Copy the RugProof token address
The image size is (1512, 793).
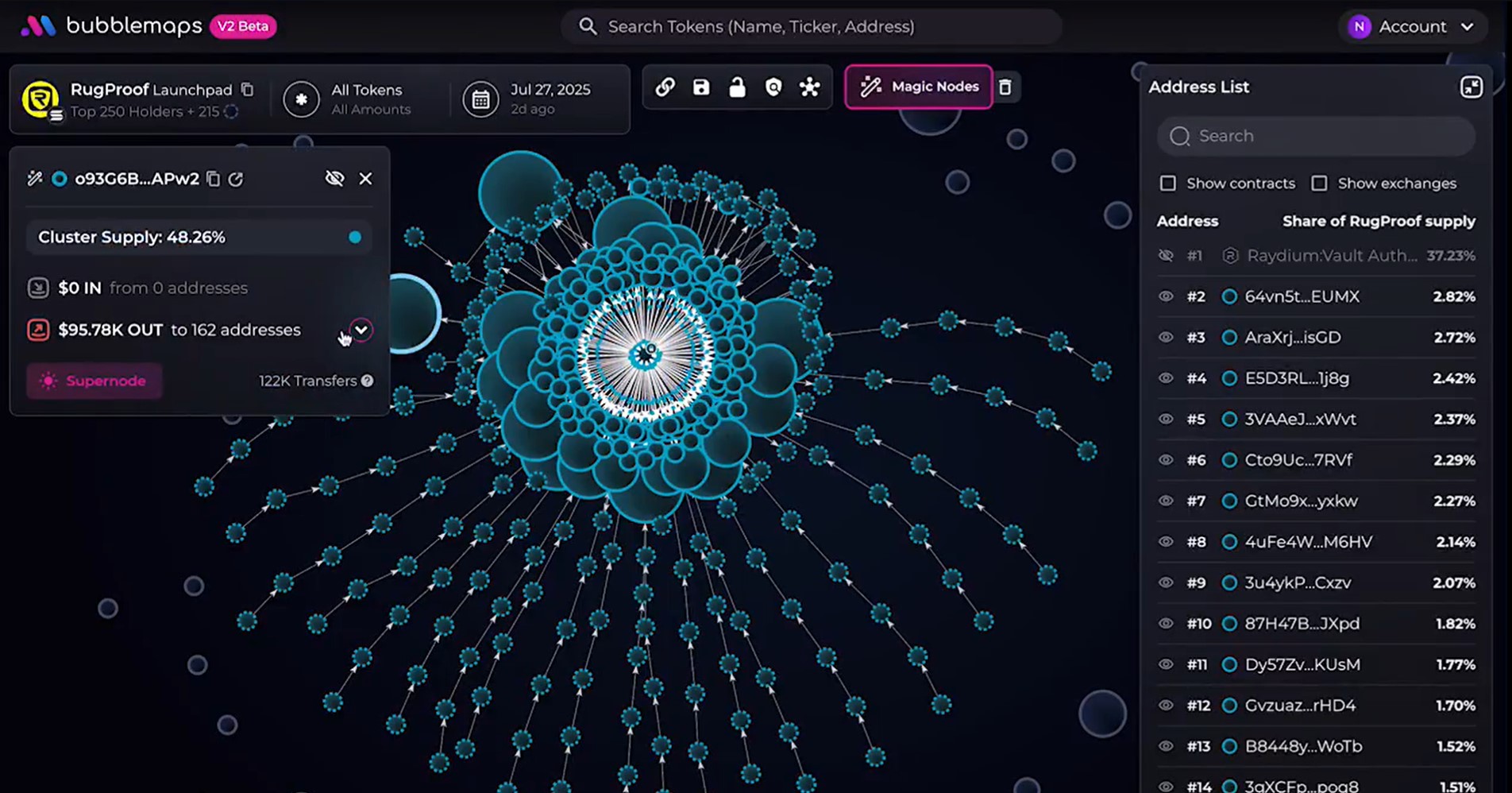click(x=247, y=90)
